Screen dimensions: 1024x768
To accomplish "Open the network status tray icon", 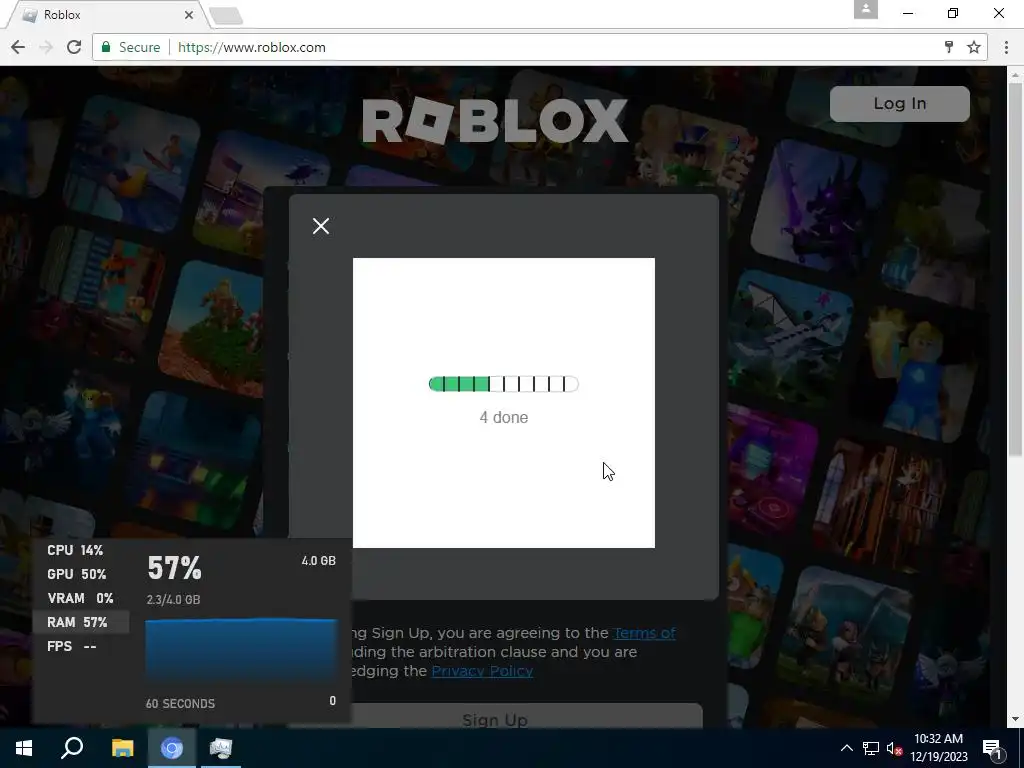I will [871, 748].
